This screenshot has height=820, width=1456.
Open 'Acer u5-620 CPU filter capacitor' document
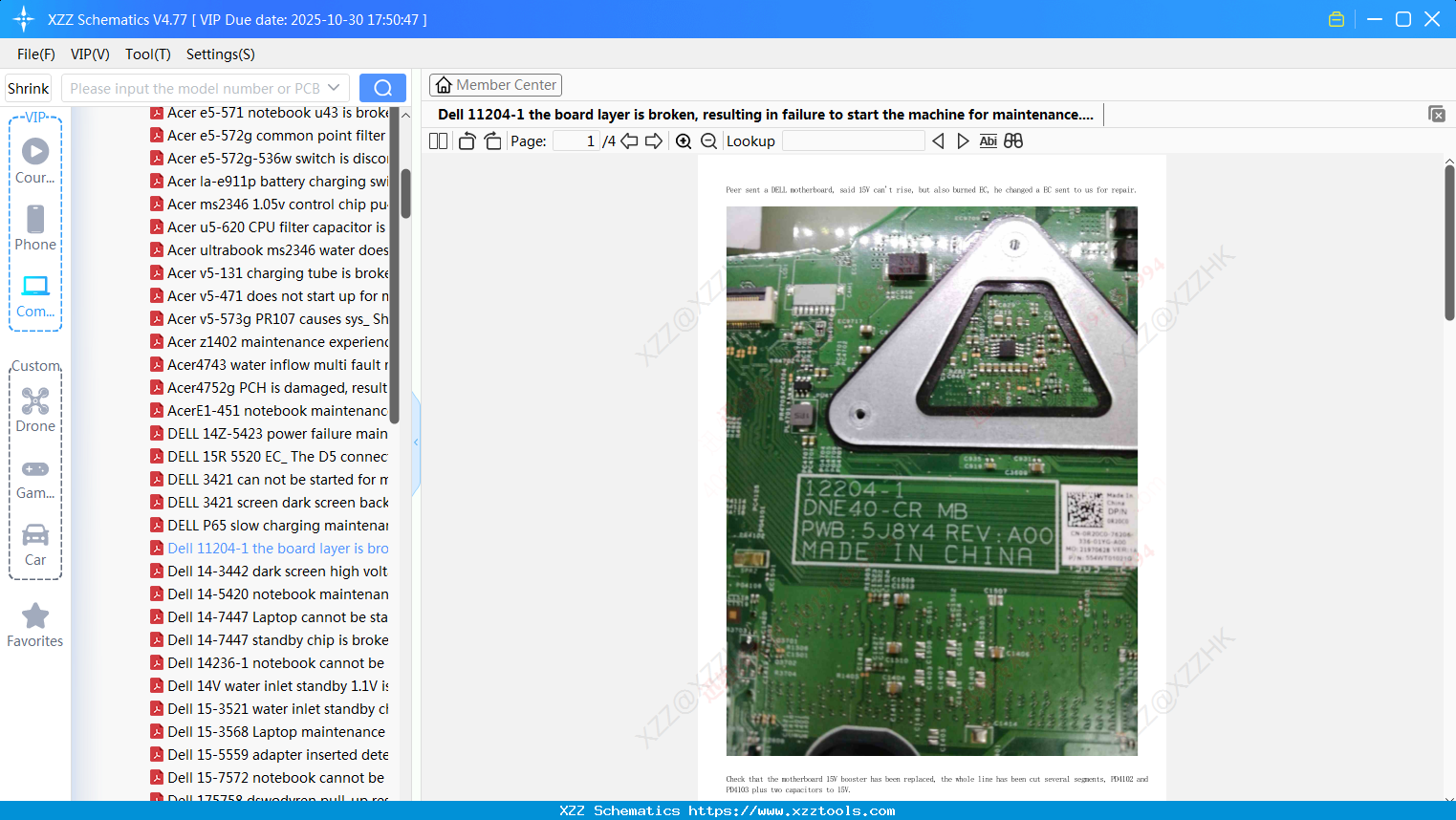269,227
